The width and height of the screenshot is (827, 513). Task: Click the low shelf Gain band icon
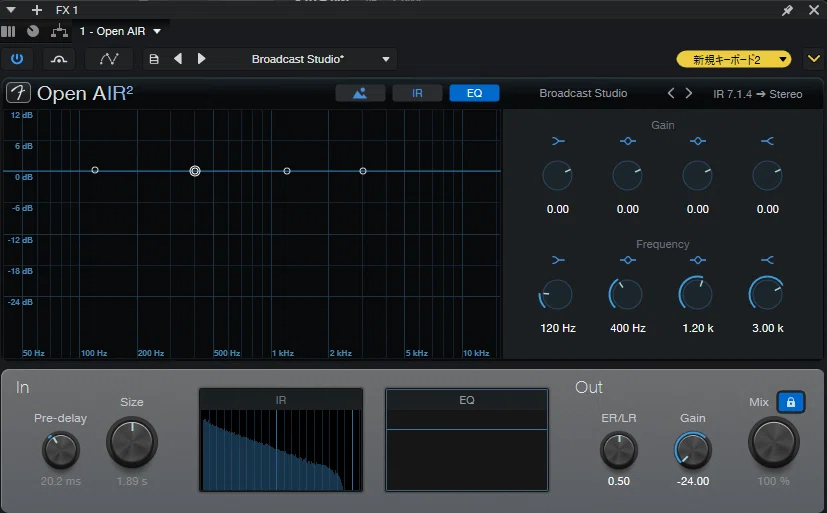[x=558, y=141]
